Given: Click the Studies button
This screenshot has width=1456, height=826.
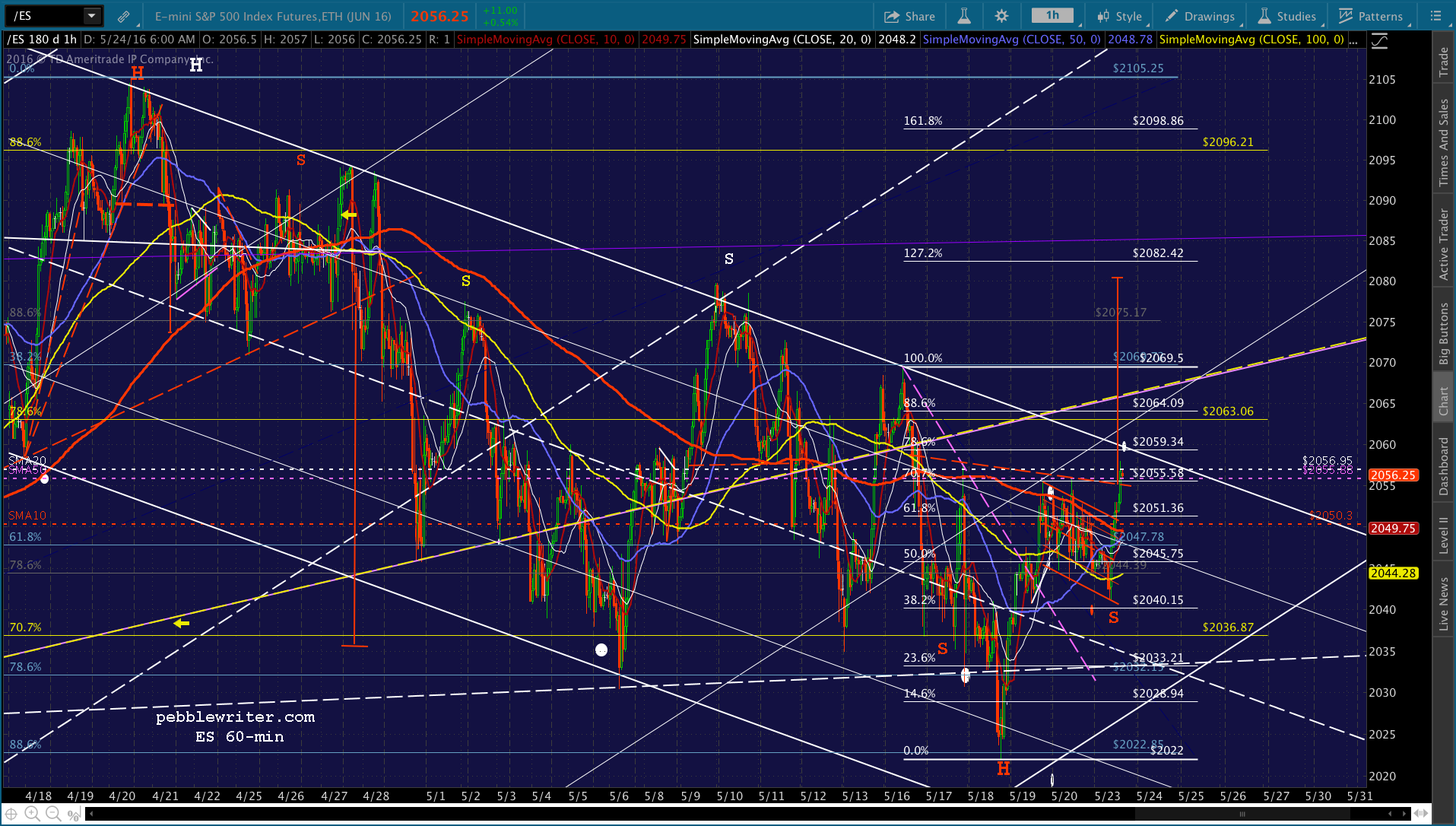Looking at the screenshot, I should coord(1287,16).
